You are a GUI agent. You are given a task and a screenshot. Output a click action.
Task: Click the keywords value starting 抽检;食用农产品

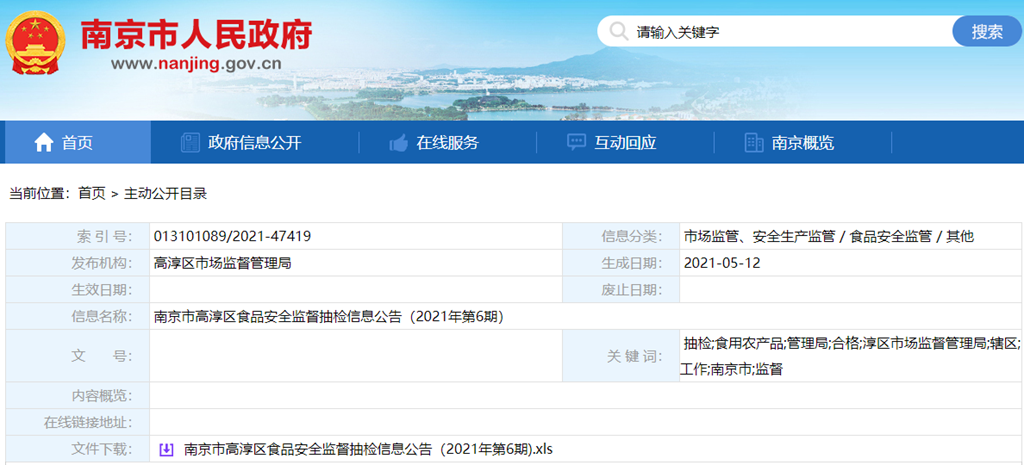[850, 356]
